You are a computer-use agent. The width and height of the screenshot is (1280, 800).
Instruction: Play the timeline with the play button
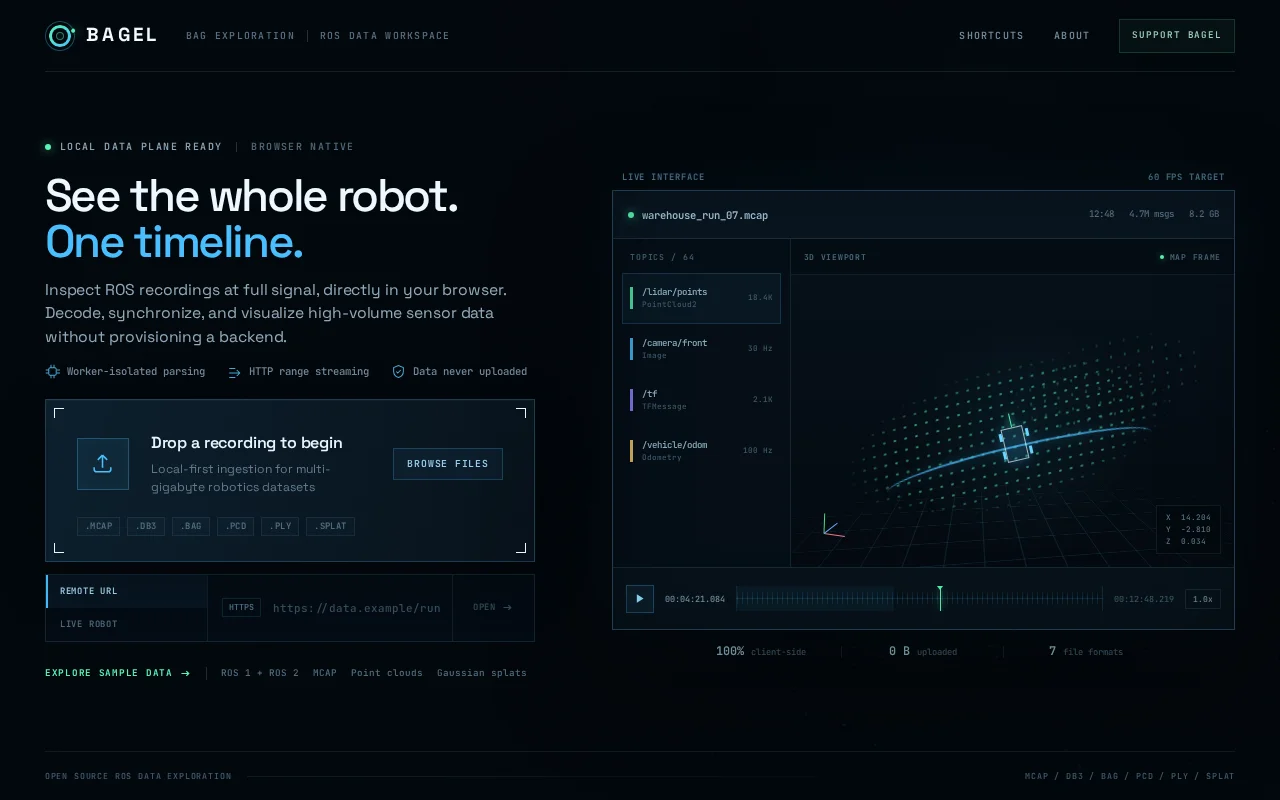click(640, 599)
